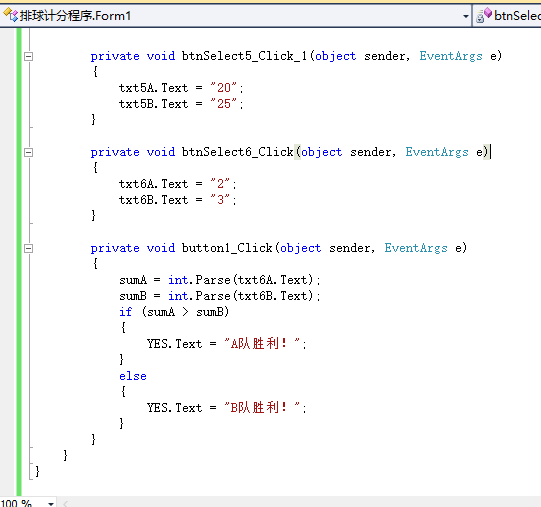Click the horizontal scrollbar left arrow
This screenshot has height=507, width=541.
(65, 503)
